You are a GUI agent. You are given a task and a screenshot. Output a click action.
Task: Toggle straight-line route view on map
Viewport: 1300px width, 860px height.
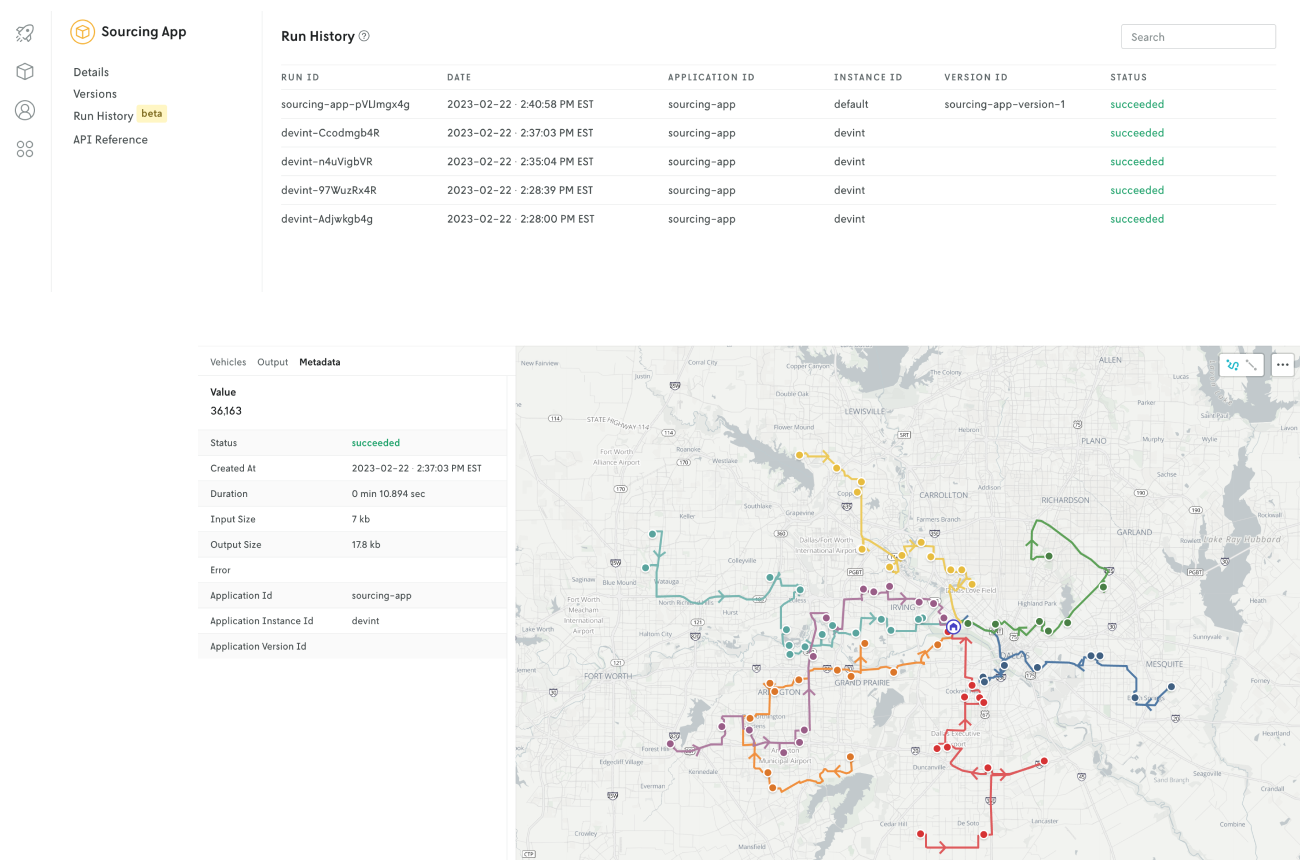tap(1252, 365)
